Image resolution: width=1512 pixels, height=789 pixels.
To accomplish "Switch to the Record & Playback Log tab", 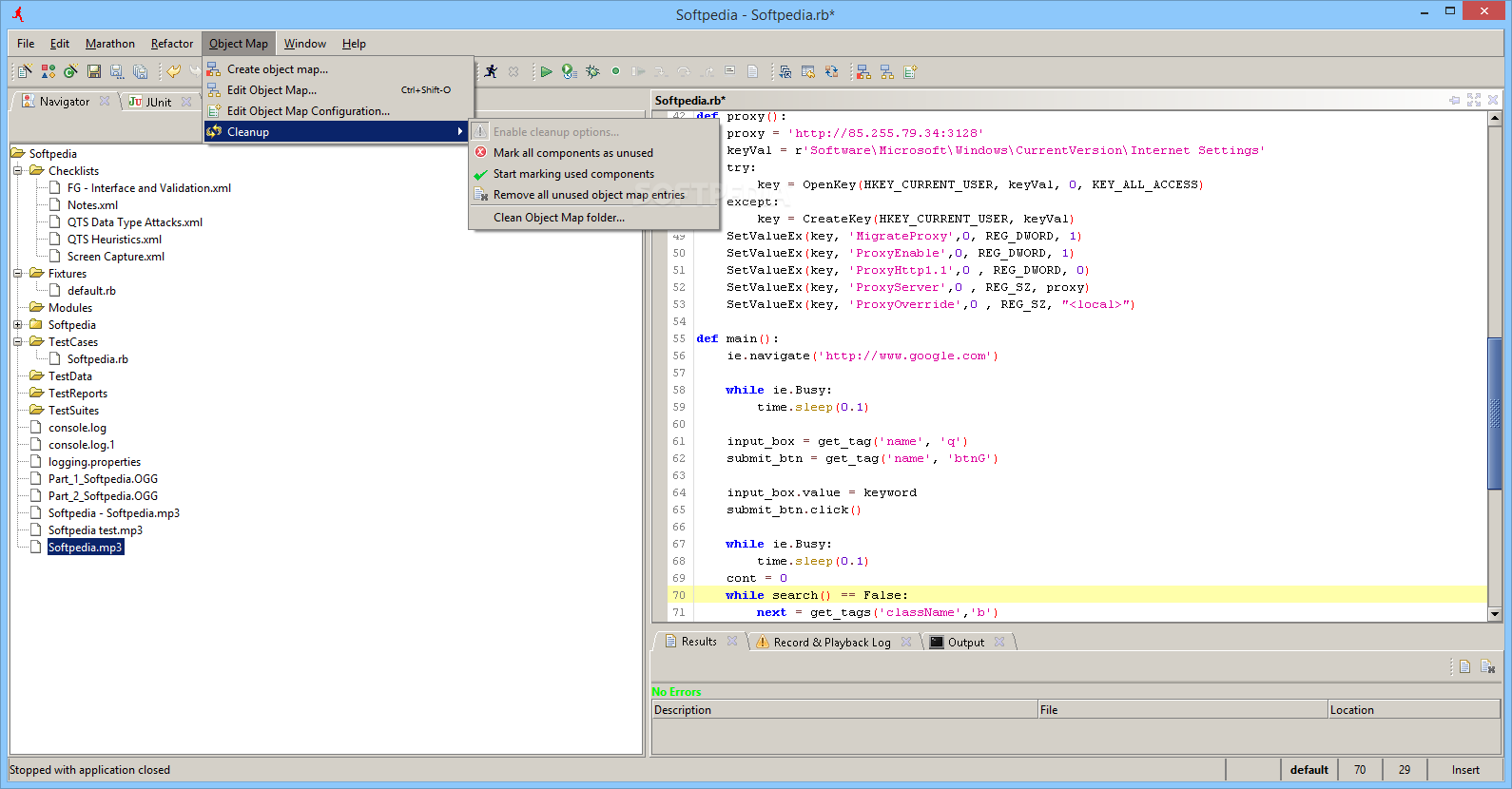I will pyautogui.click(x=832, y=643).
